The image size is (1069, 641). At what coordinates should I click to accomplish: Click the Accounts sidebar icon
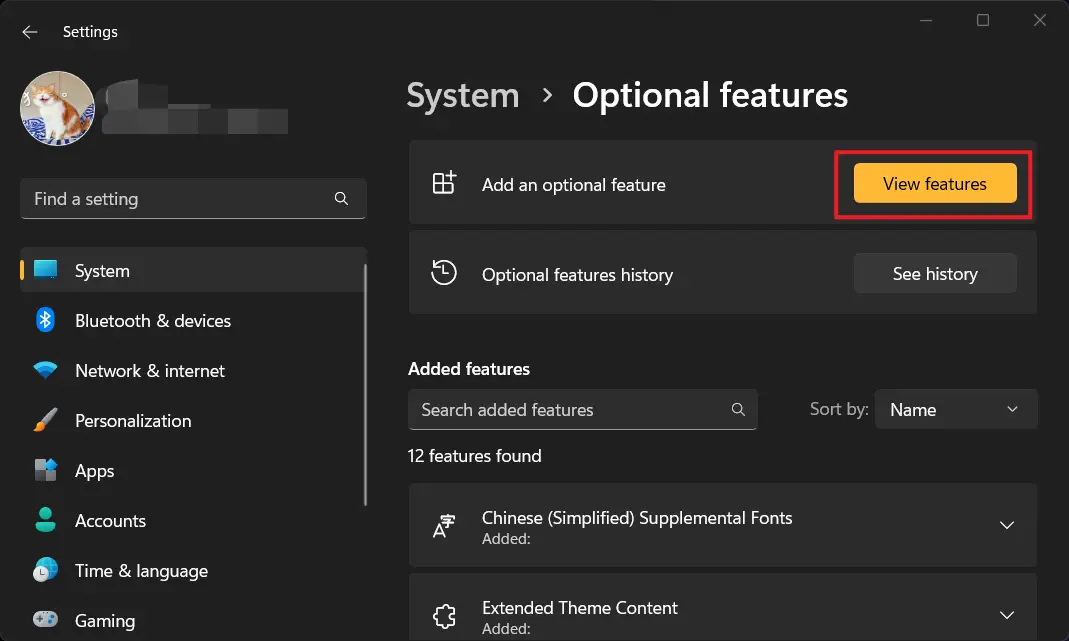tap(46, 520)
